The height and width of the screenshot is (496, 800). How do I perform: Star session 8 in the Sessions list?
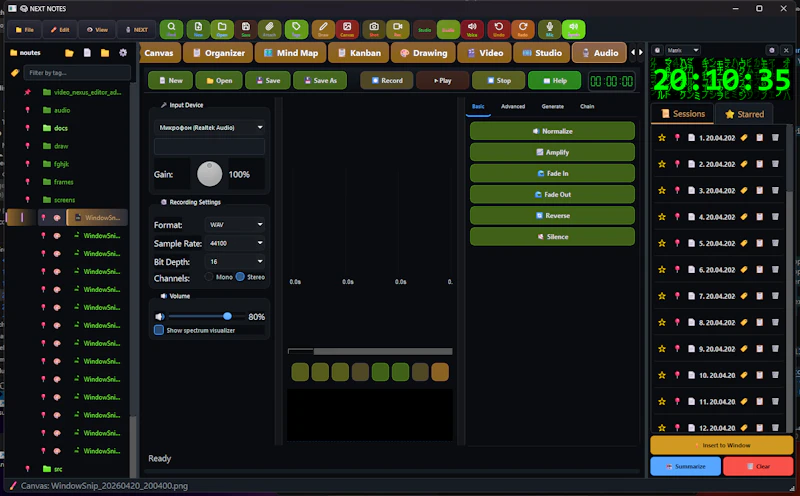[x=662, y=323]
